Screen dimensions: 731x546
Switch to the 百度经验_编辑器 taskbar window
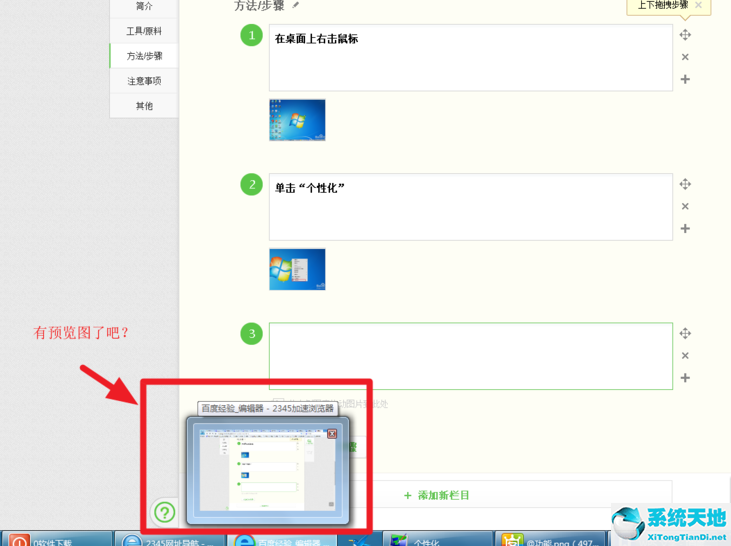tap(283, 539)
